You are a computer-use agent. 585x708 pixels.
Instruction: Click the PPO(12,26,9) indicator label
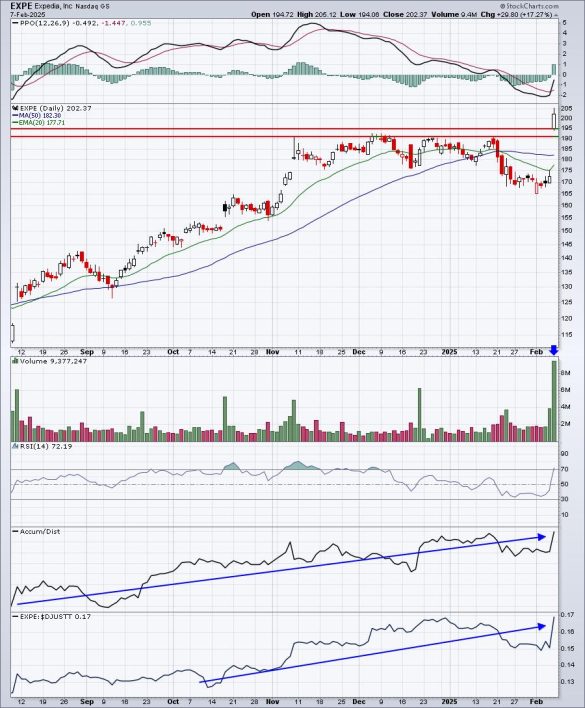click(43, 23)
